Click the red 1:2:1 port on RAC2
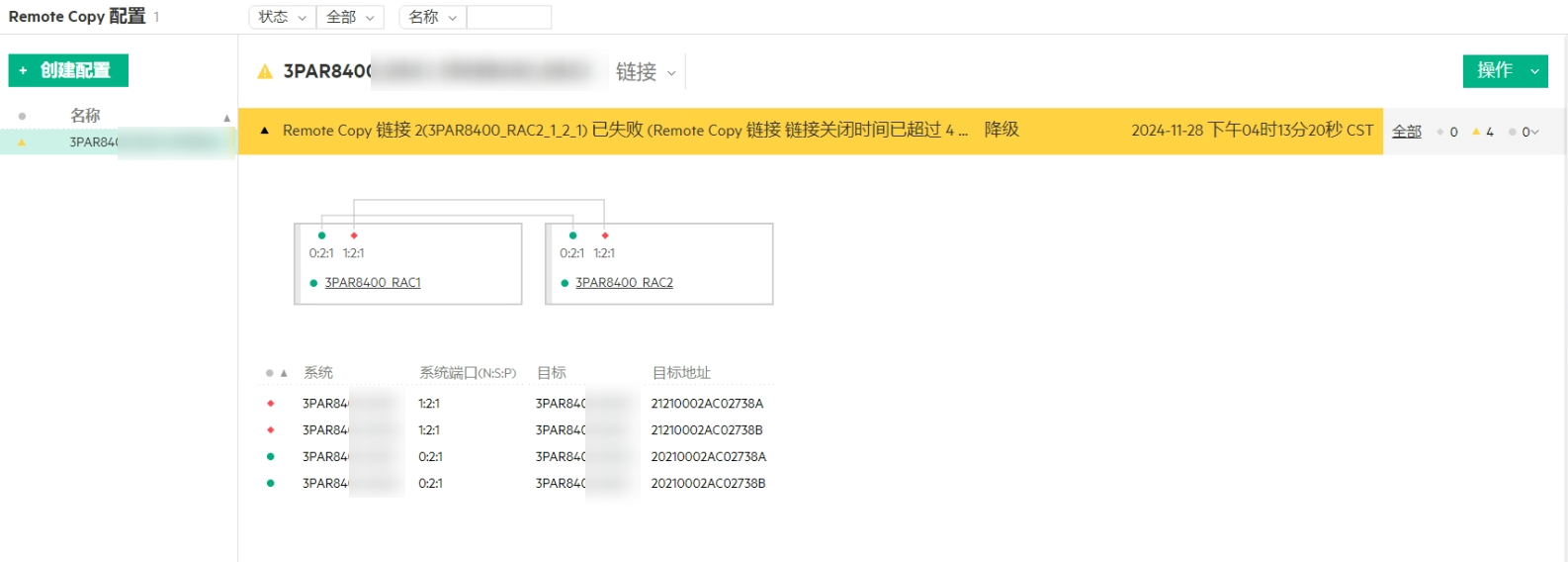The height and width of the screenshot is (562, 1568). 605,235
